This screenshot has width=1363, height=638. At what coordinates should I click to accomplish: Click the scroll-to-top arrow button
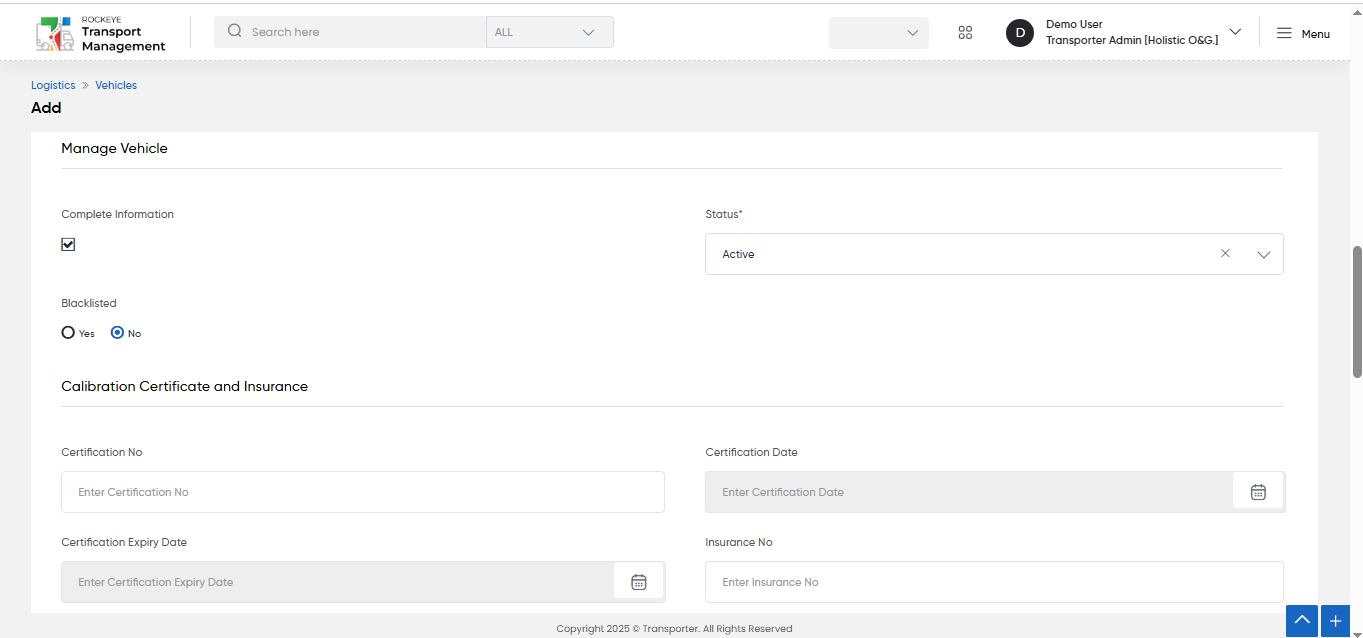pyautogui.click(x=1302, y=620)
